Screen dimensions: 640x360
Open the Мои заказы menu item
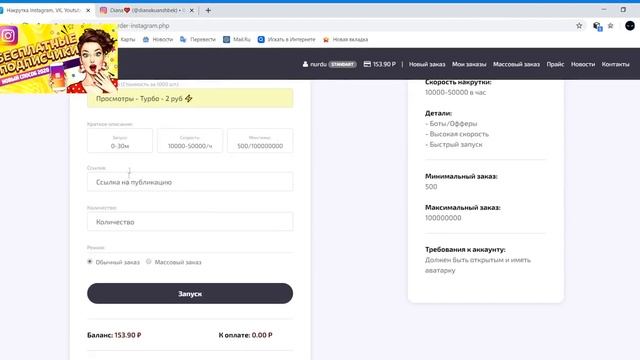point(469,64)
